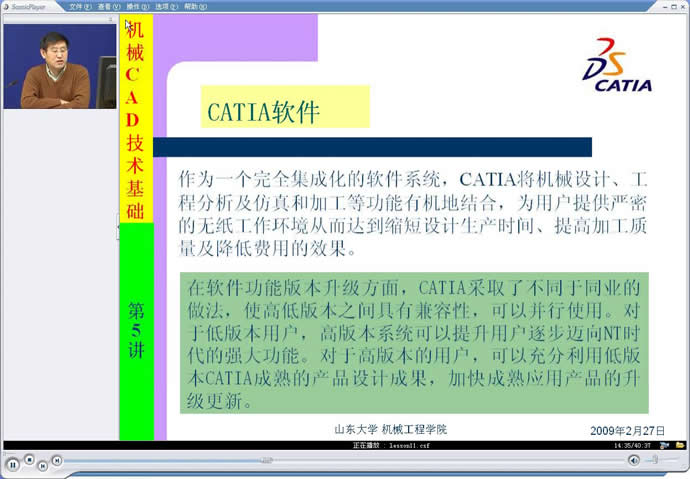Click the small grip at video panel top
This screenshot has width=690, height=479.
[x=110, y=19]
